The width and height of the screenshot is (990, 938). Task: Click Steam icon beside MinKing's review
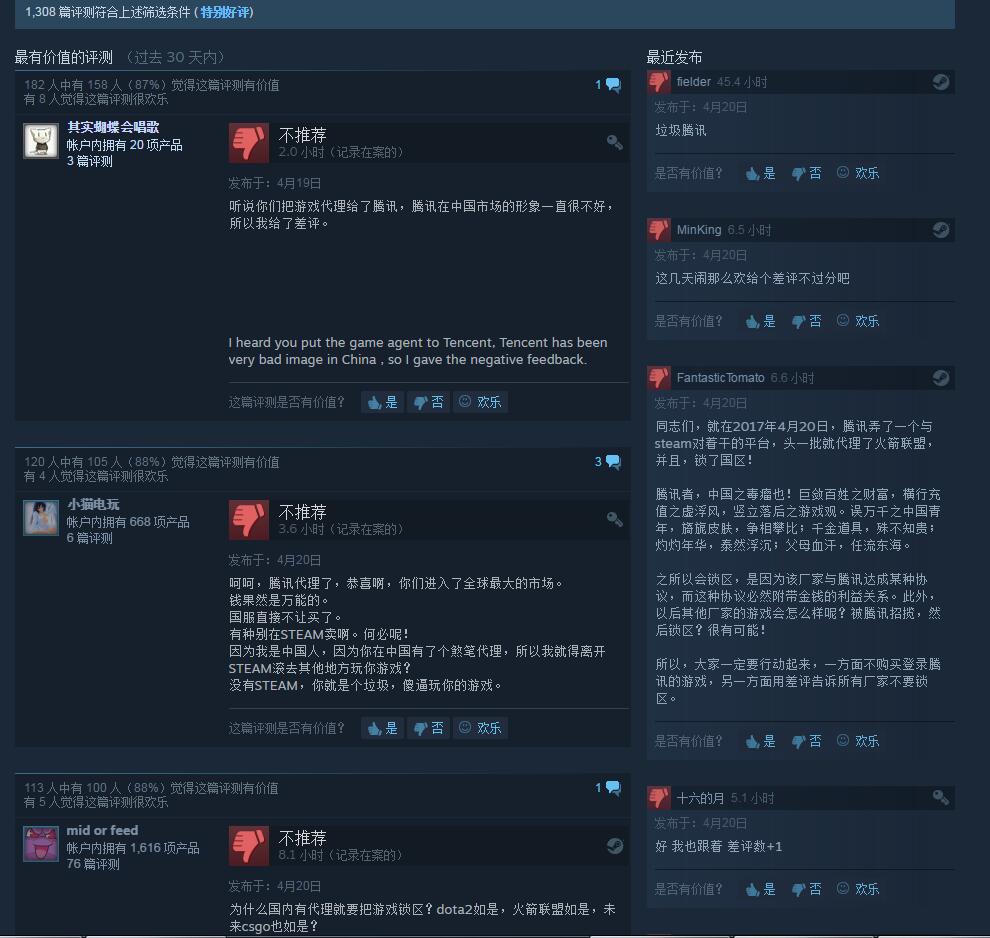click(x=941, y=230)
